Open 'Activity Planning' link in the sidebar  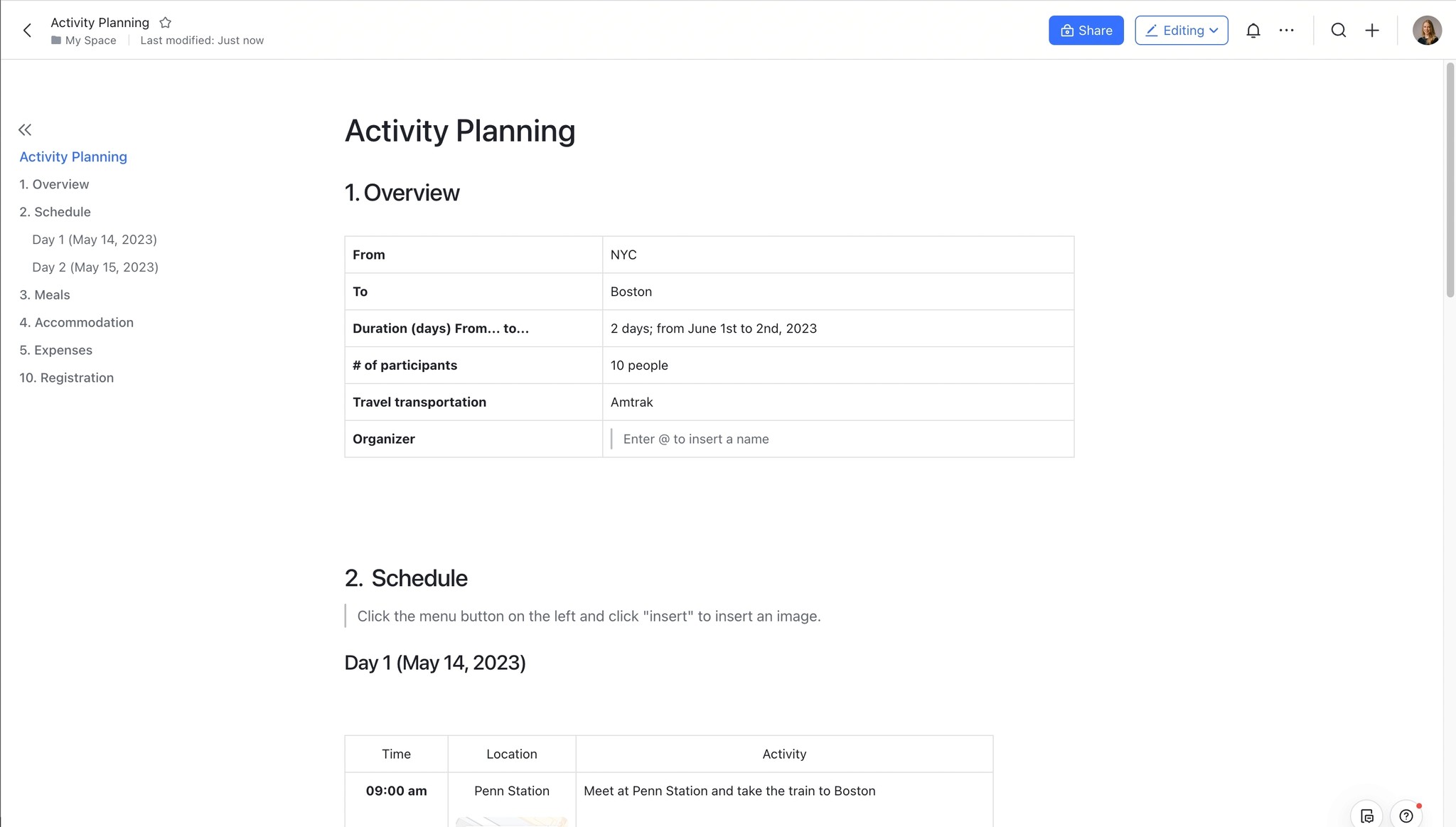73,156
